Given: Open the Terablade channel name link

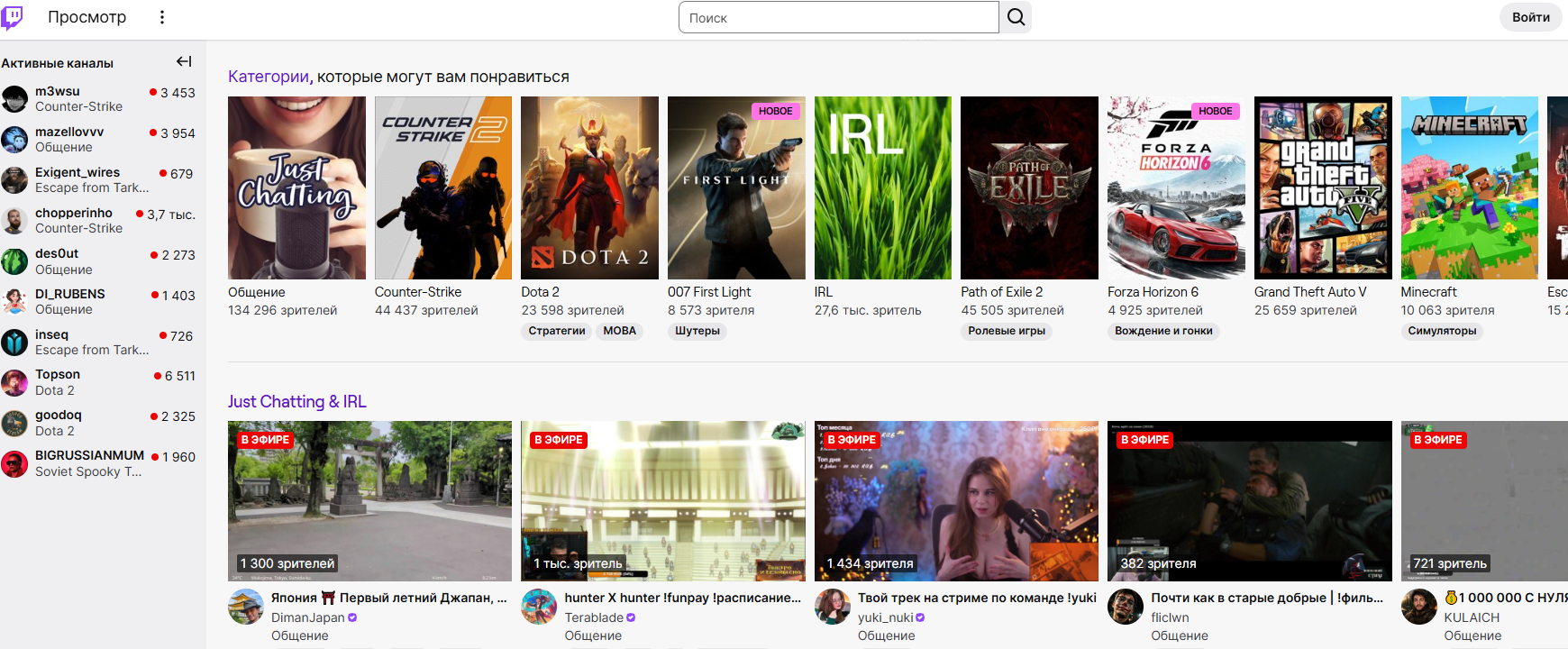Looking at the screenshot, I should tap(594, 617).
